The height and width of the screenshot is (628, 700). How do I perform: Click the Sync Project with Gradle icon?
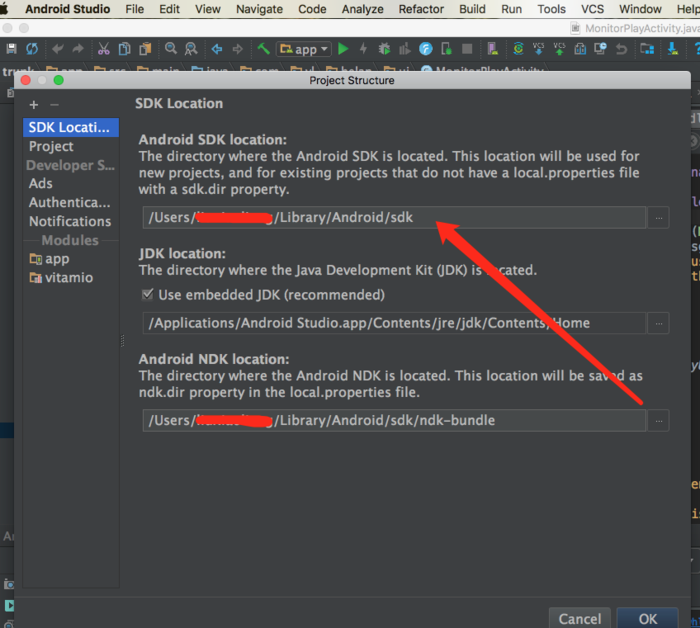[518, 48]
